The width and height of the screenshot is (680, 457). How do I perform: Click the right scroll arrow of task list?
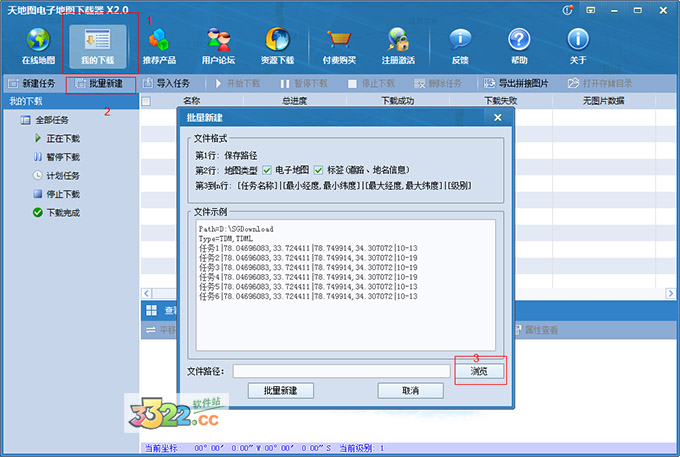pyautogui.click(x=670, y=294)
